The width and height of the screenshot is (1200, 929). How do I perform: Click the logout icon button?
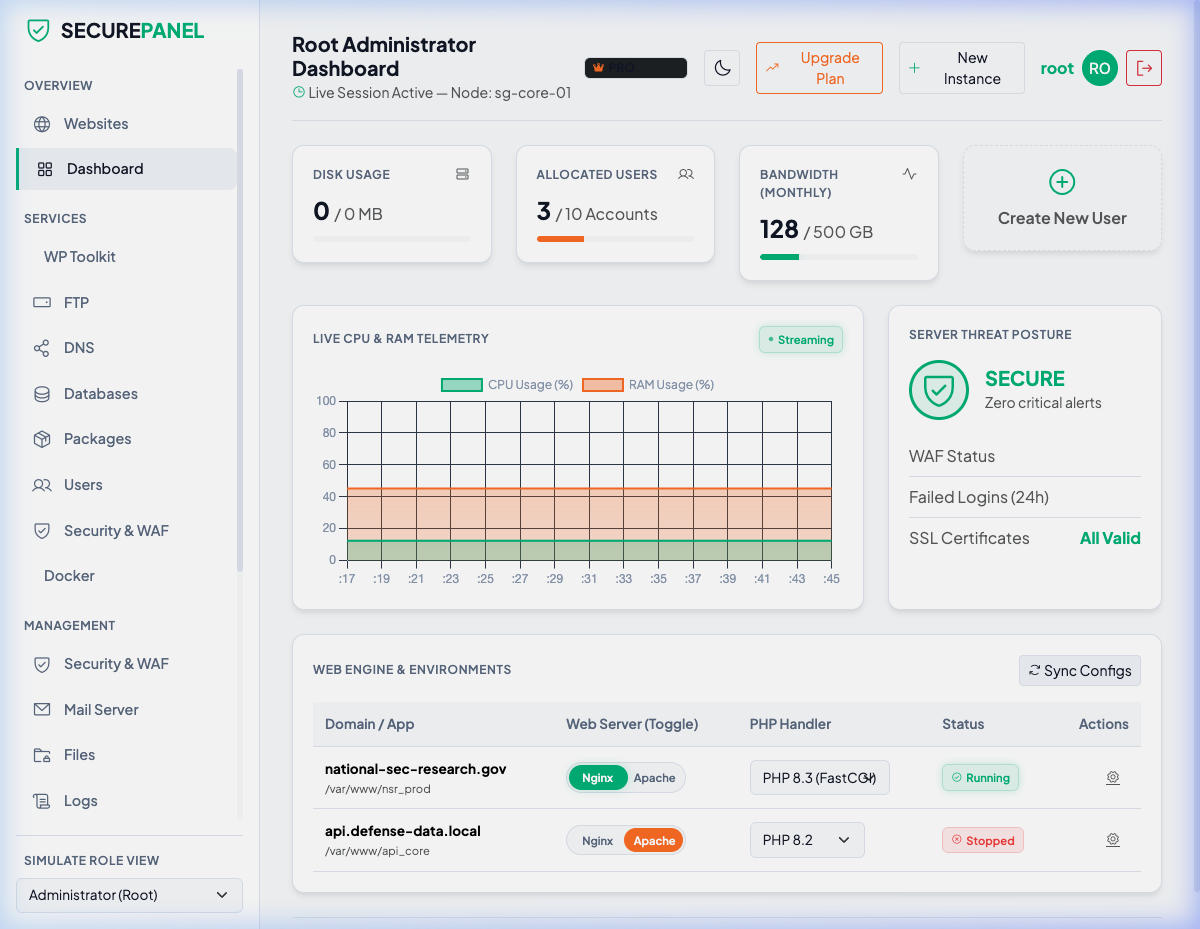coord(1144,68)
